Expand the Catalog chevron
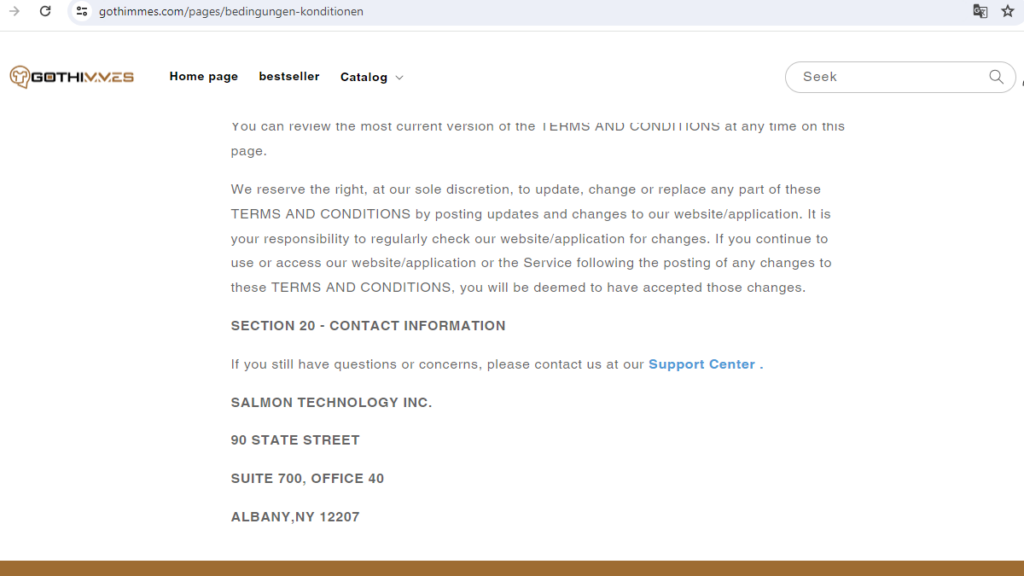Screen dimensions: 1024x576 [x=399, y=77]
